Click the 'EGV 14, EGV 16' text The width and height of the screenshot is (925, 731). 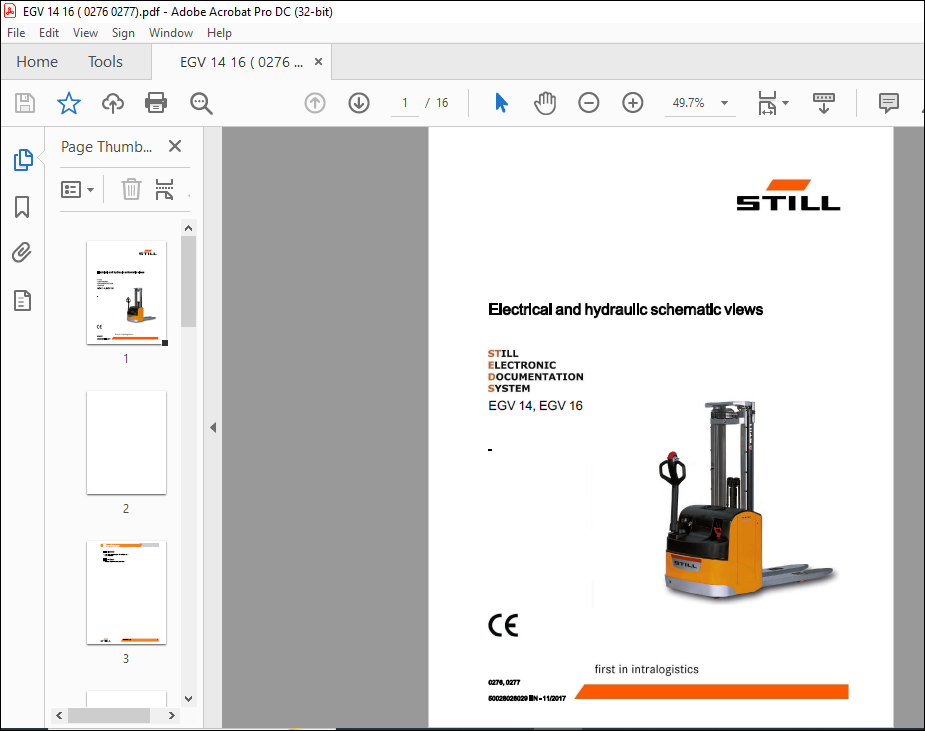[535, 405]
